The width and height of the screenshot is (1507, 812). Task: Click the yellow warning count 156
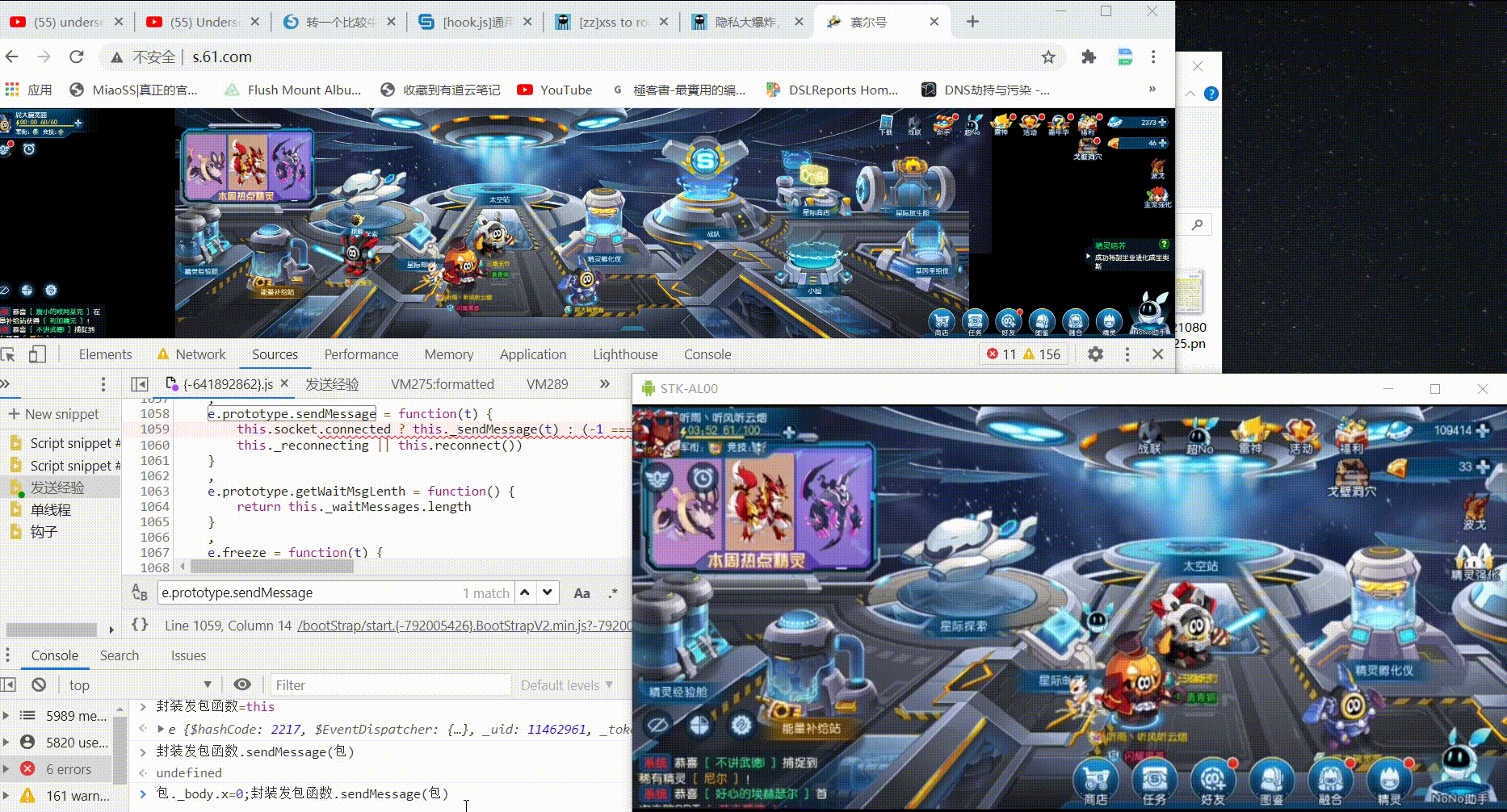pyautogui.click(x=1042, y=354)
